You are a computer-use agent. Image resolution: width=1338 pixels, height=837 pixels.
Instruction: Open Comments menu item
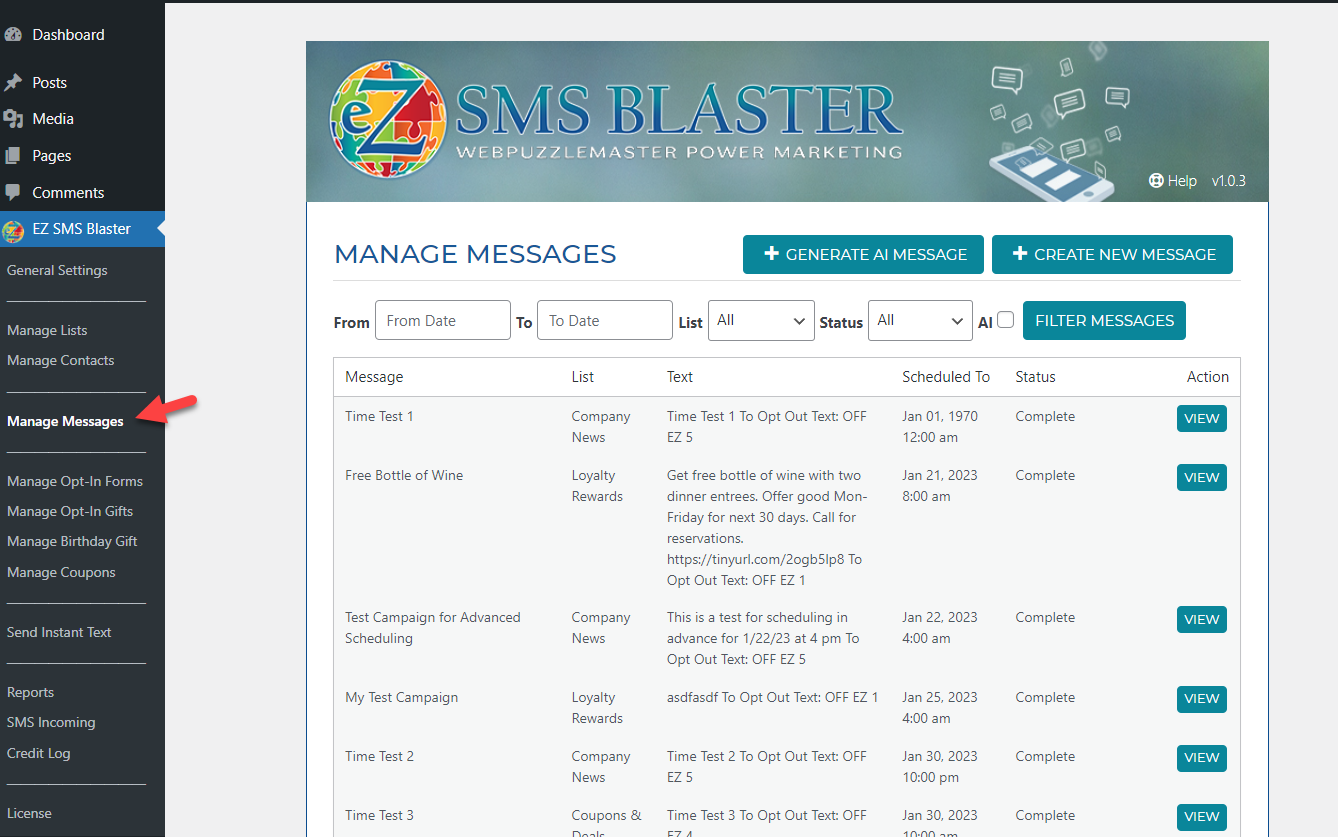pos(68,193)
